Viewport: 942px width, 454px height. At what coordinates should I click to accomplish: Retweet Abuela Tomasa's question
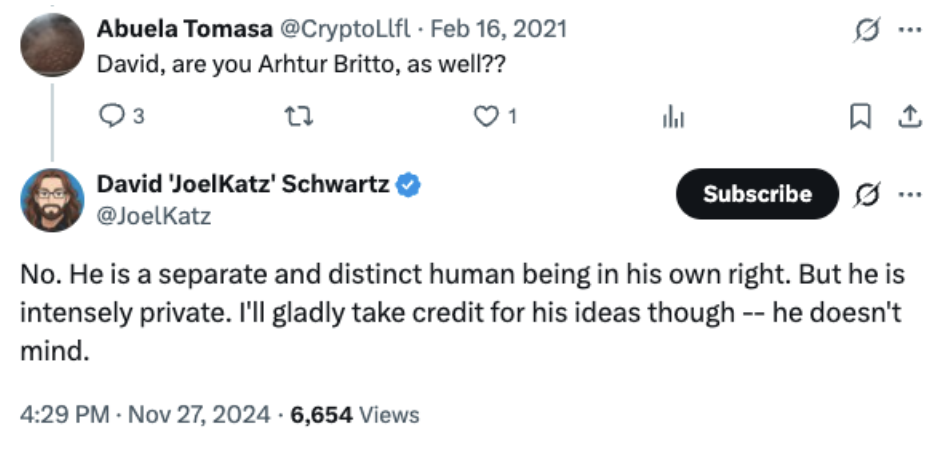click(295, 117)
